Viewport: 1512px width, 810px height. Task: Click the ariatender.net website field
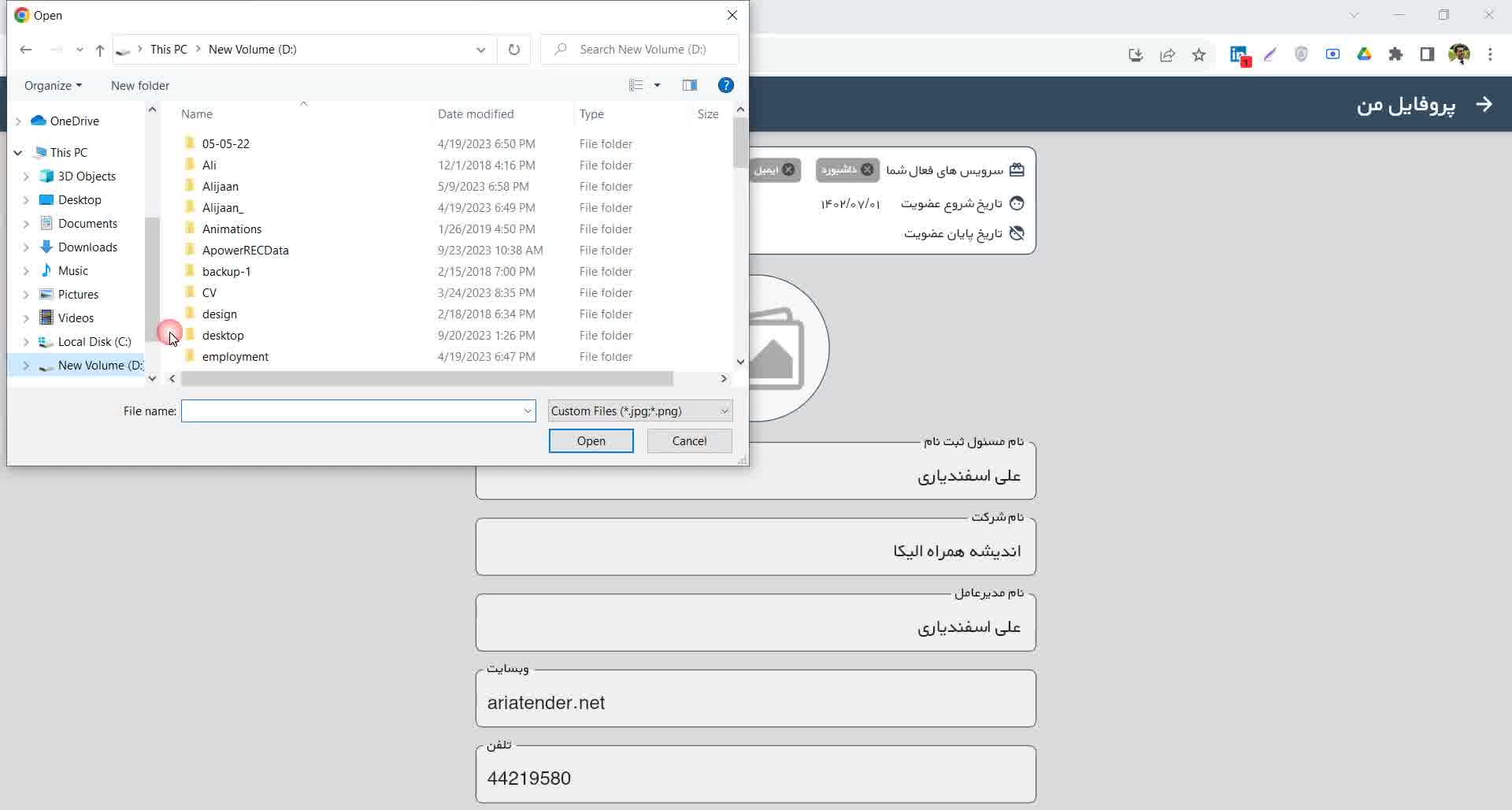click(x=756, y=699)
